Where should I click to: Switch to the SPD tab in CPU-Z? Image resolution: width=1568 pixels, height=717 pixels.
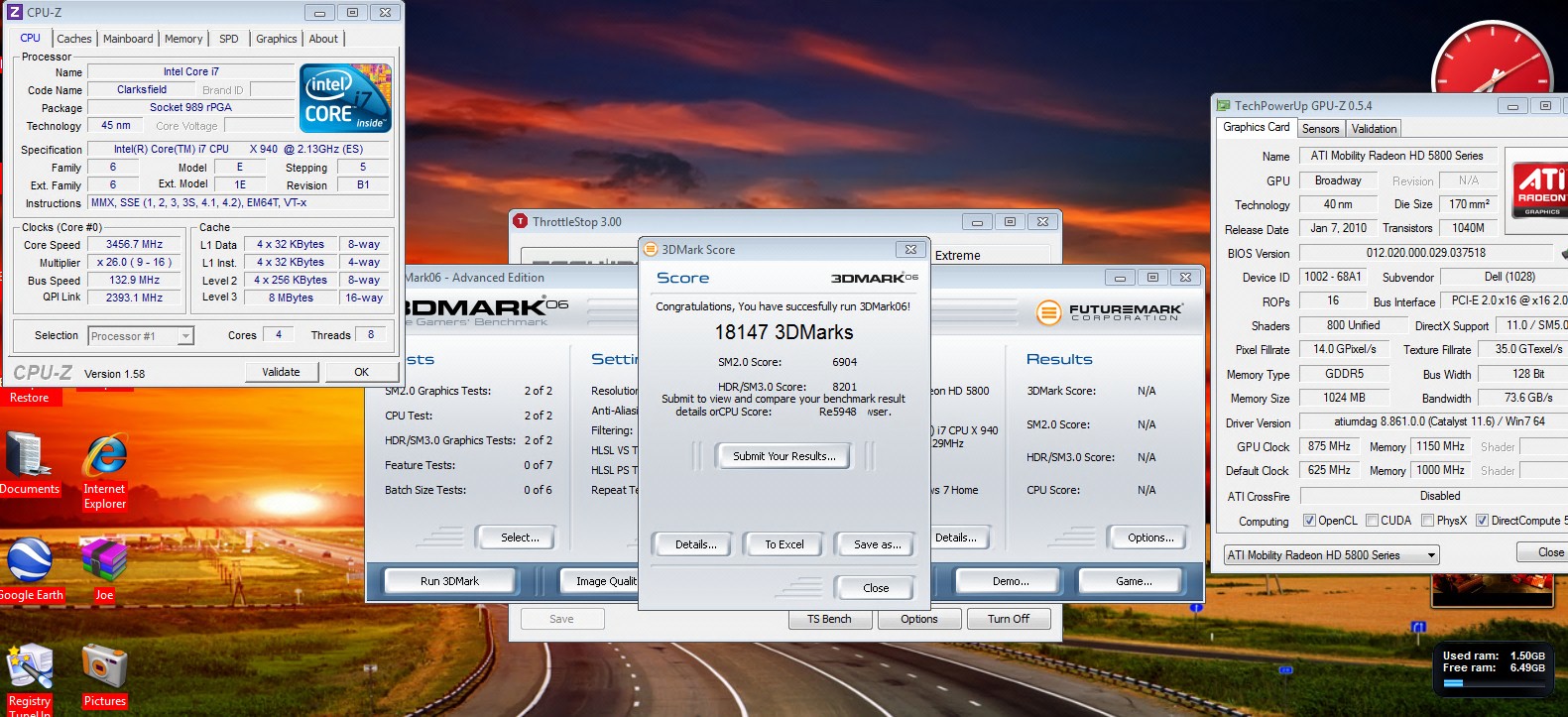(x=229, y=39)
